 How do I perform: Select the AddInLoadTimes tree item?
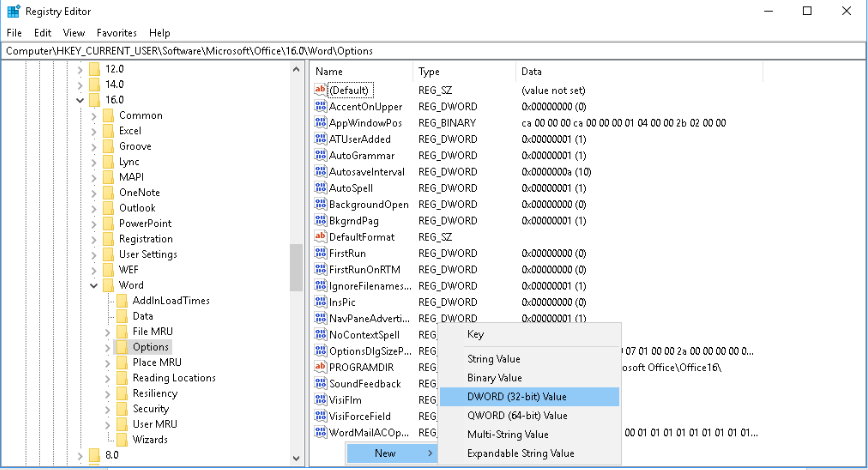(171, 301)
